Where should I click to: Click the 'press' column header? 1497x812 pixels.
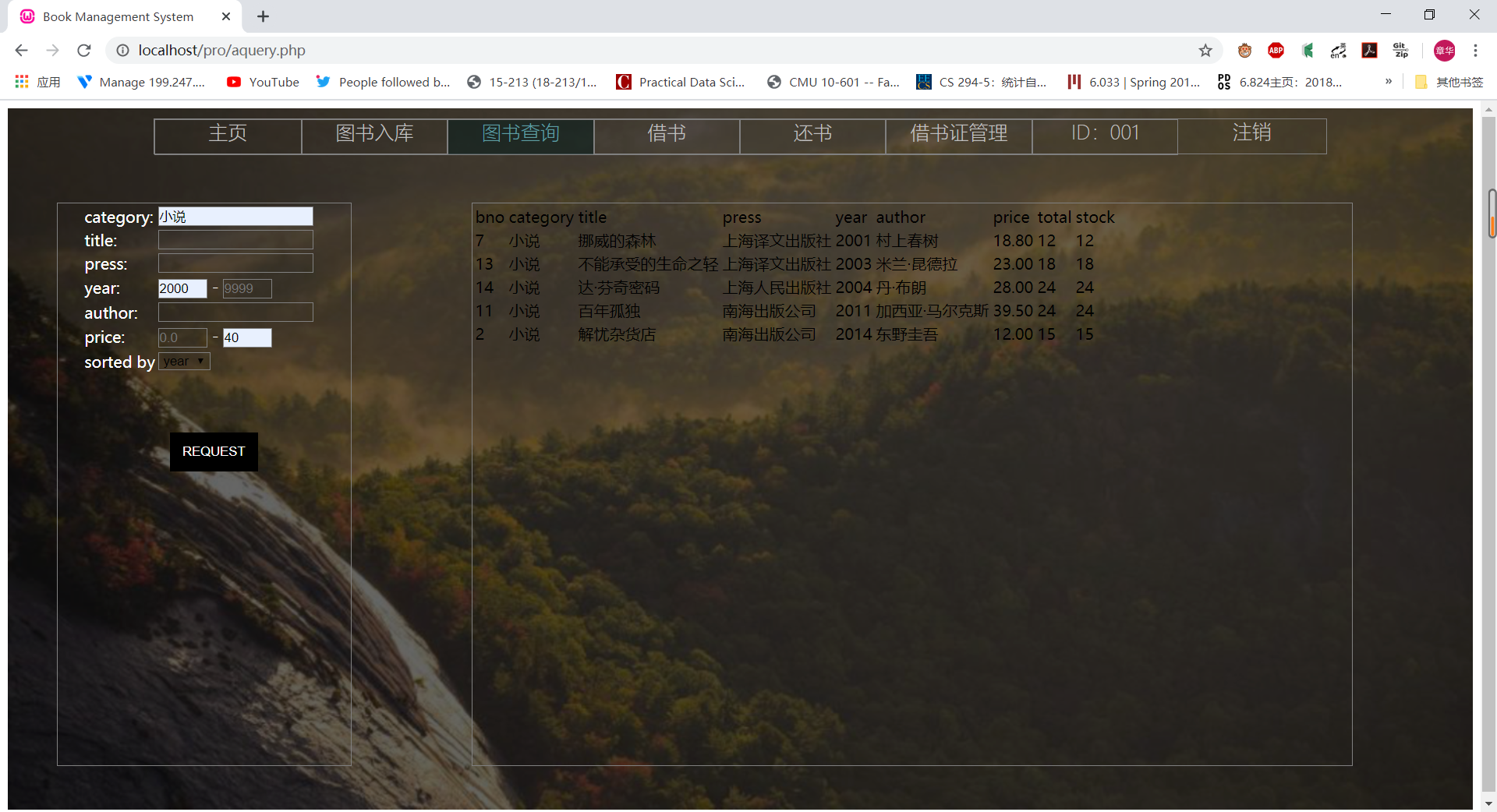coord(741,217)
